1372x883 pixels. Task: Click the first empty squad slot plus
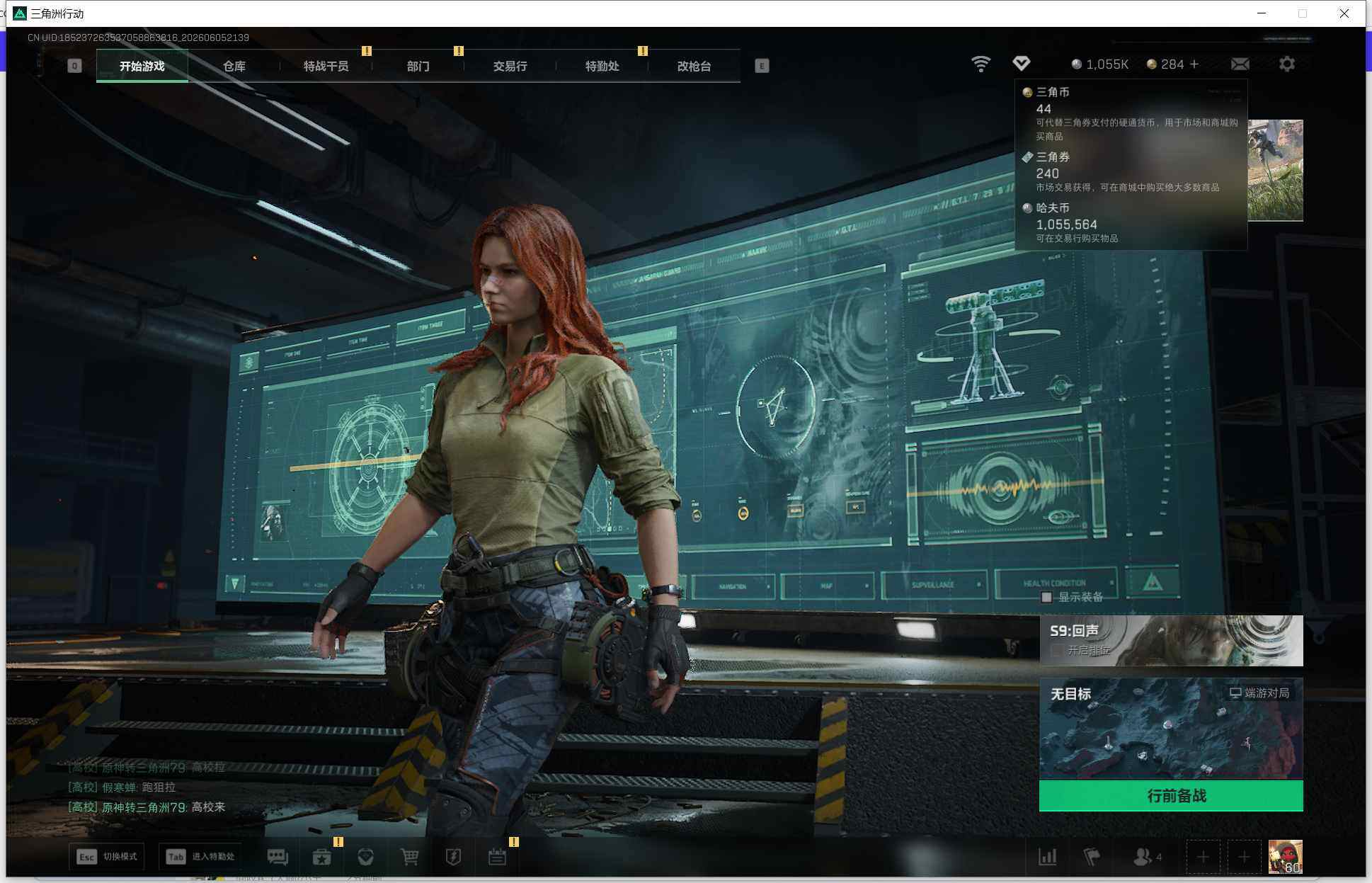click(x=1203, y=858)
